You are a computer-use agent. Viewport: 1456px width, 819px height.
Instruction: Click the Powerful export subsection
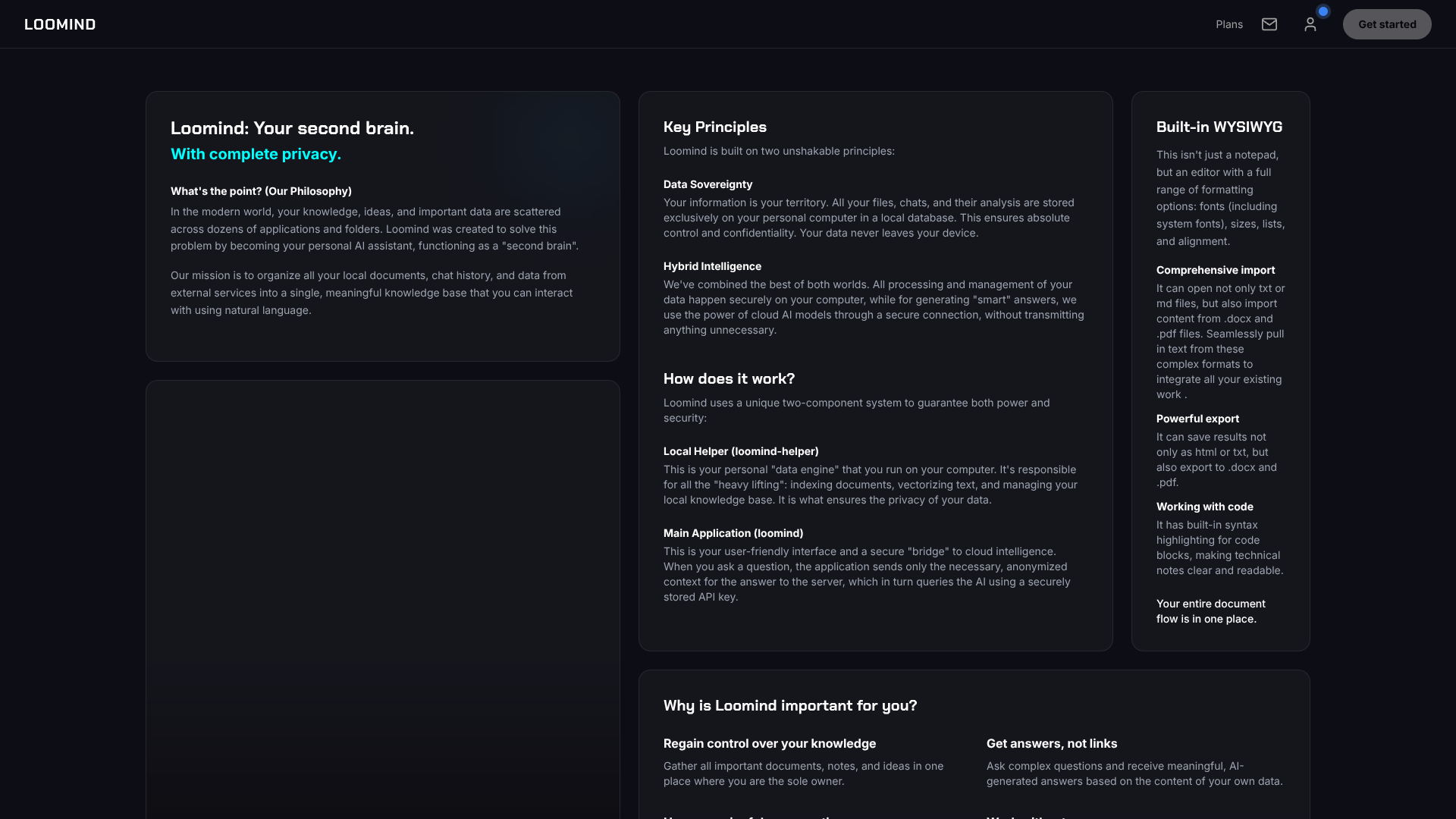tap(1197, 419)
